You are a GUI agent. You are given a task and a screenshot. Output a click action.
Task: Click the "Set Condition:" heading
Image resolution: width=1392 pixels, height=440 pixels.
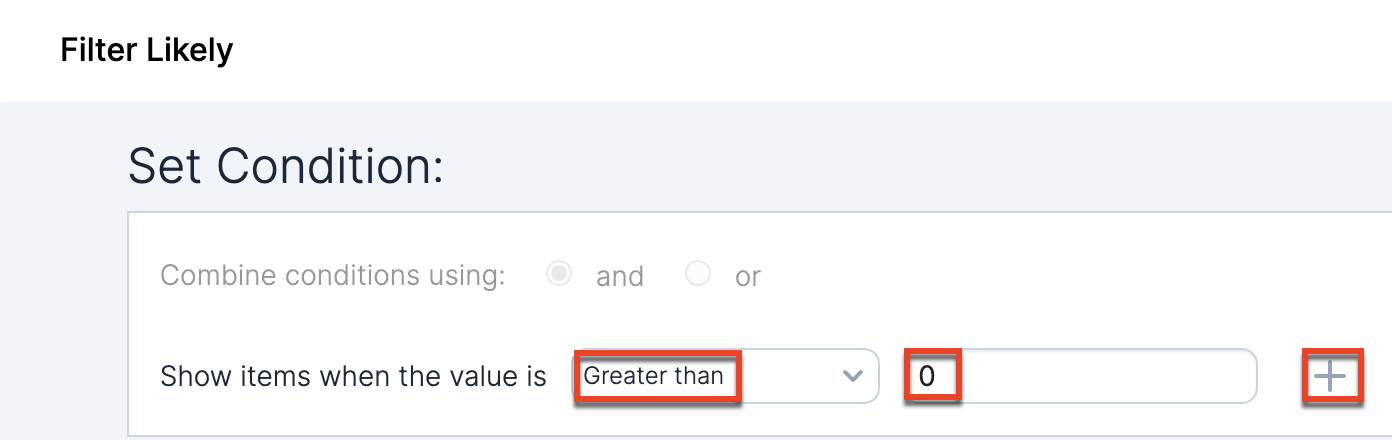[285, 166]
